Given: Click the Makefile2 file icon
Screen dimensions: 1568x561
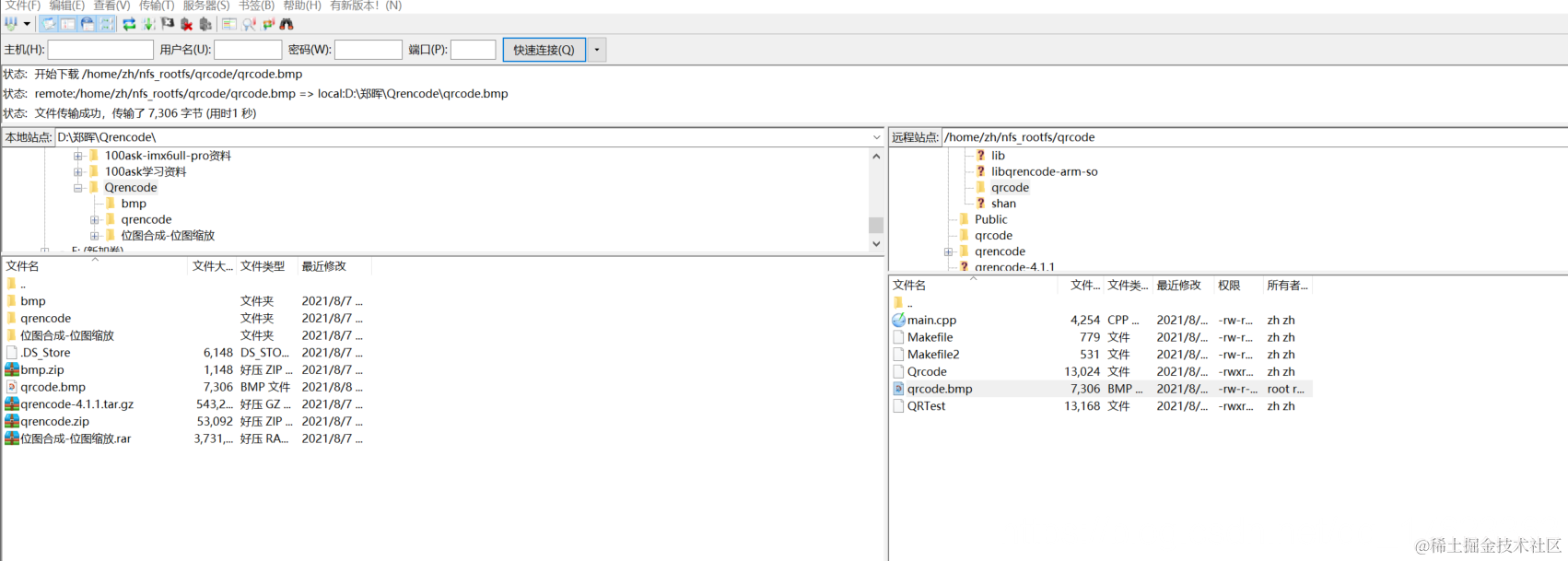Looking at the screenshot, I should (898, 355).
